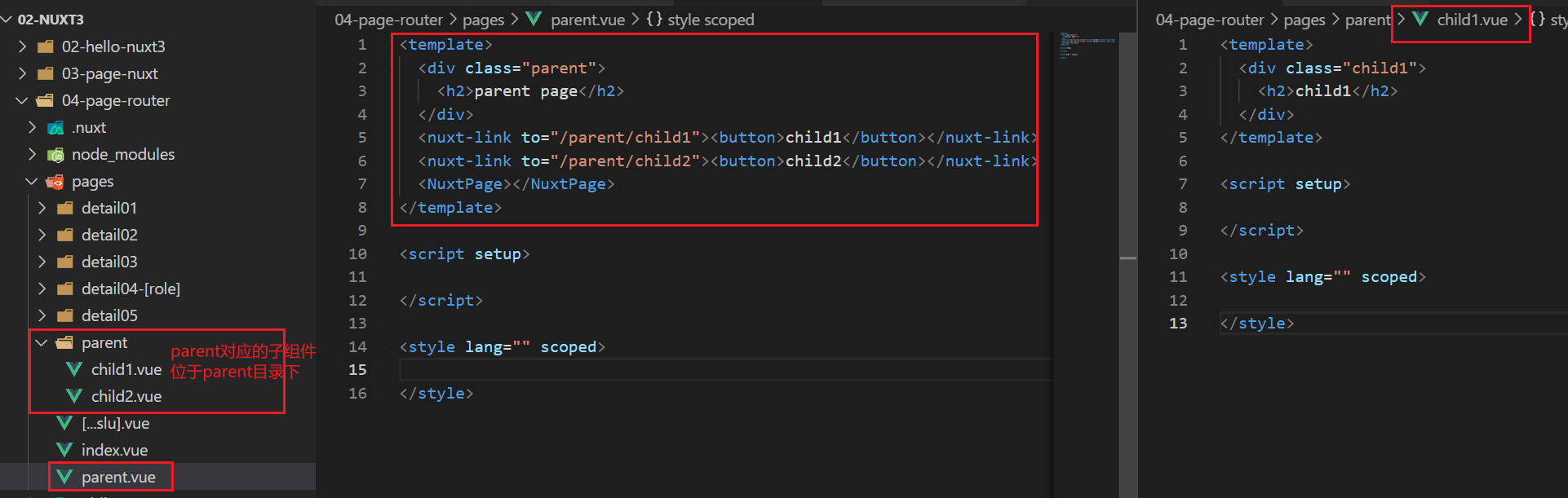The width and height of the screenshot is (1568, 498).
Task: Click the minimap preview of parent.vue
Action: click(x=1087, y=45)
